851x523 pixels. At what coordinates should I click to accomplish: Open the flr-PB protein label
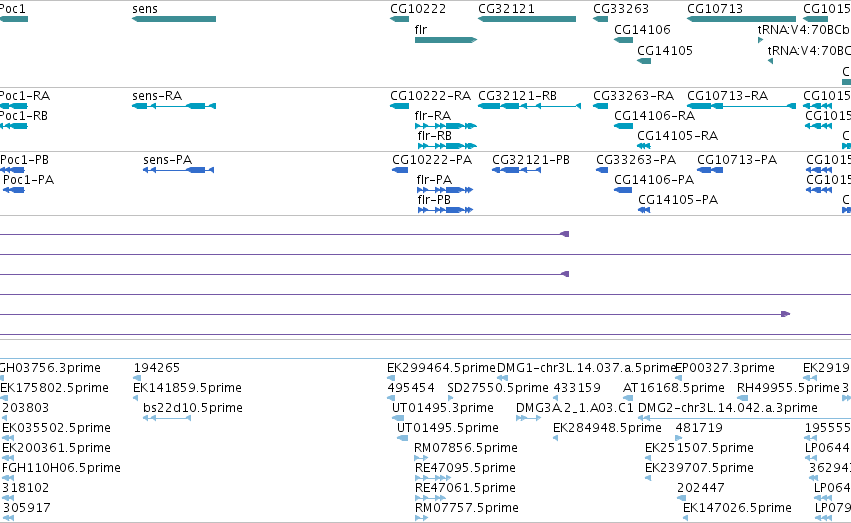(x=434, y=200)
